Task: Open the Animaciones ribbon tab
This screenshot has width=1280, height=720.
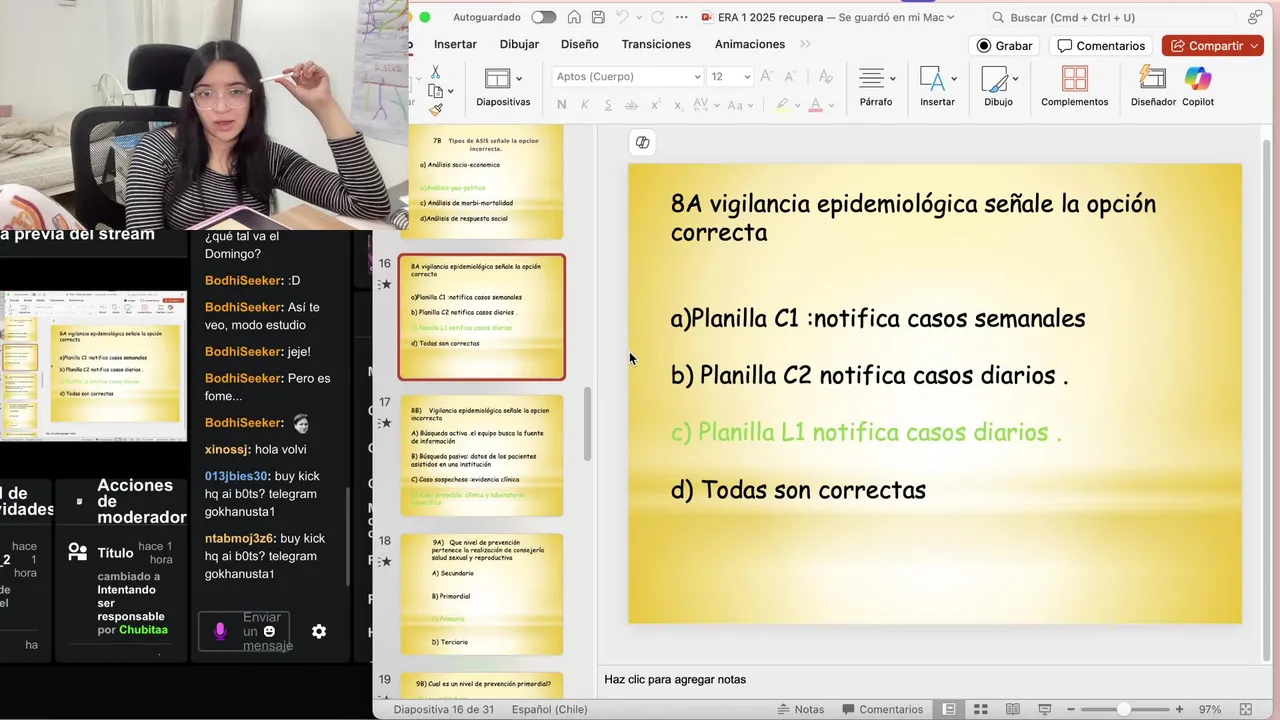Action: pyautogui.click(x=750, y=44)
